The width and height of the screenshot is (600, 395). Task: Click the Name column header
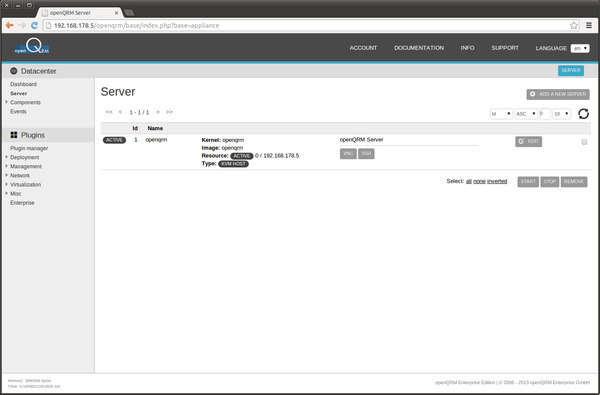click(155, 128)
